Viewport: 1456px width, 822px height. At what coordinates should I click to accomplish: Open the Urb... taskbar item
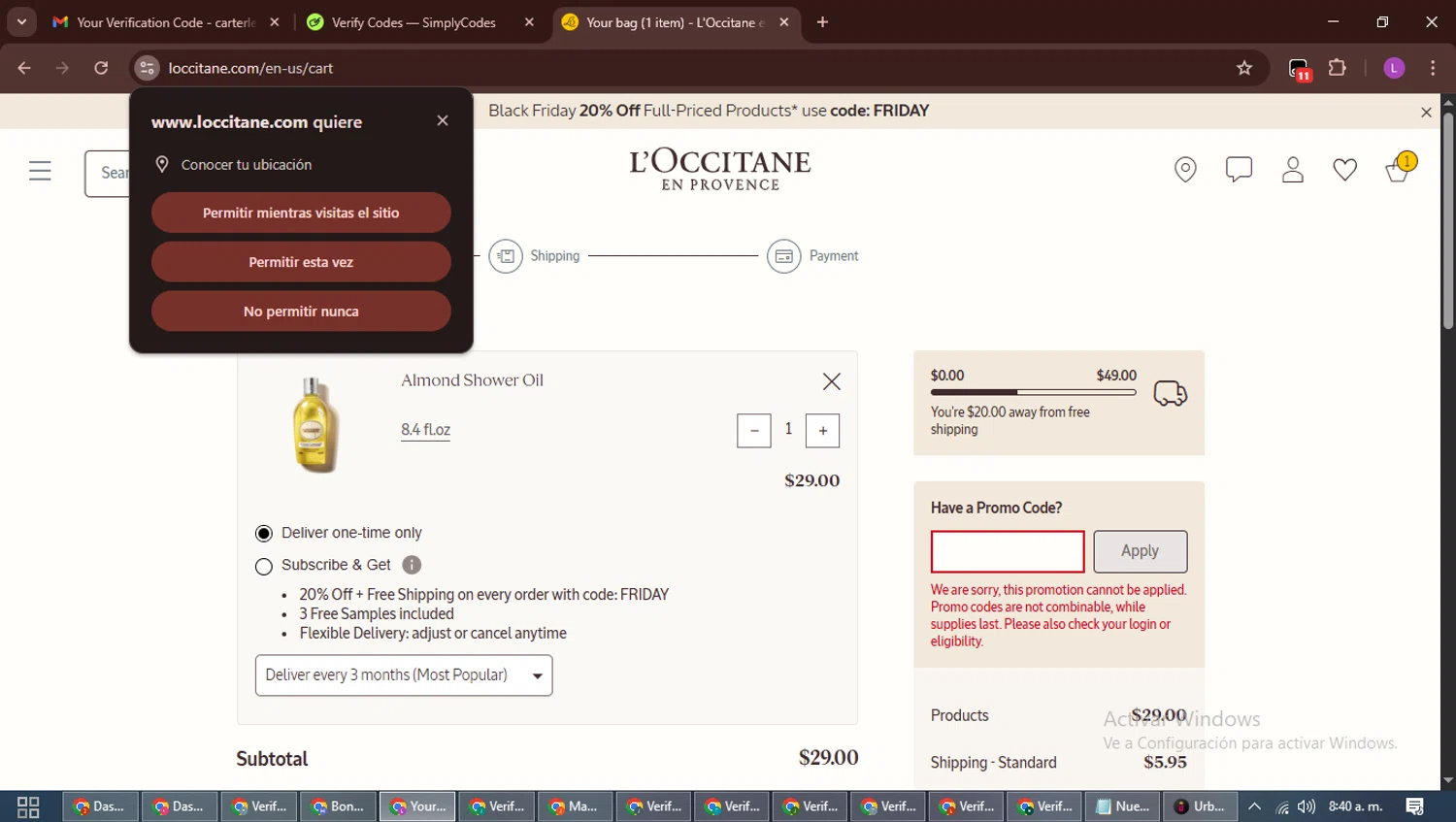1200,806
